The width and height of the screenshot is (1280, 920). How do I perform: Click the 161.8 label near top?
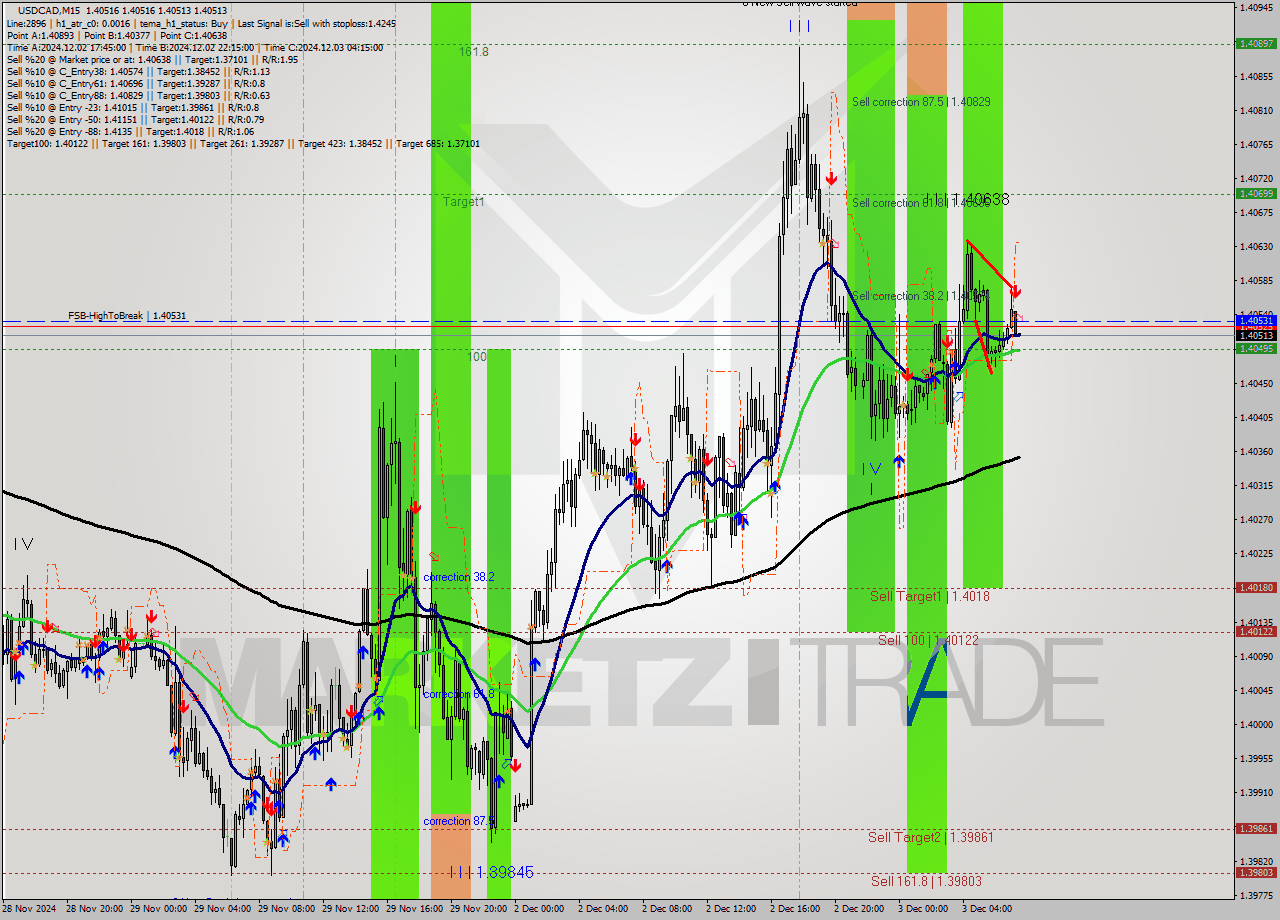pyautogui.click(x=474, y=52)
